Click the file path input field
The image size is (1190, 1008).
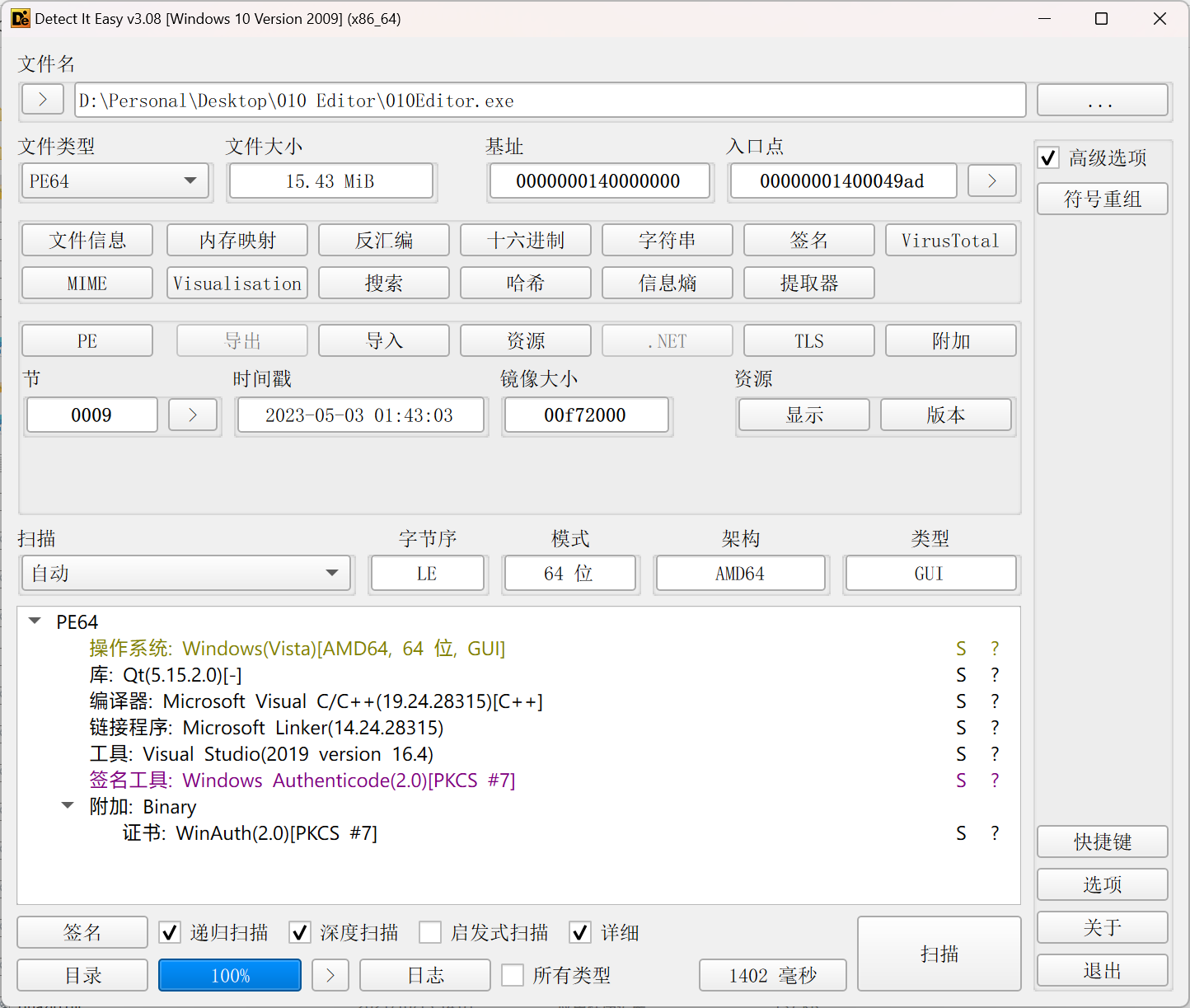point(550,100)
